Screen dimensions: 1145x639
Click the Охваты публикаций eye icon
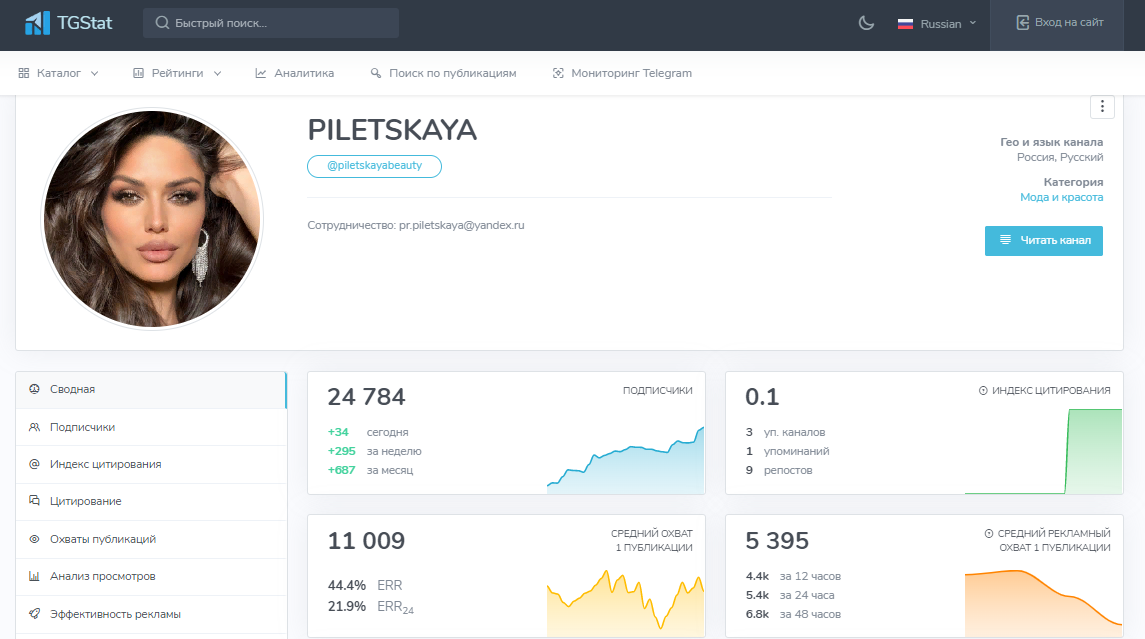point(34,539)
